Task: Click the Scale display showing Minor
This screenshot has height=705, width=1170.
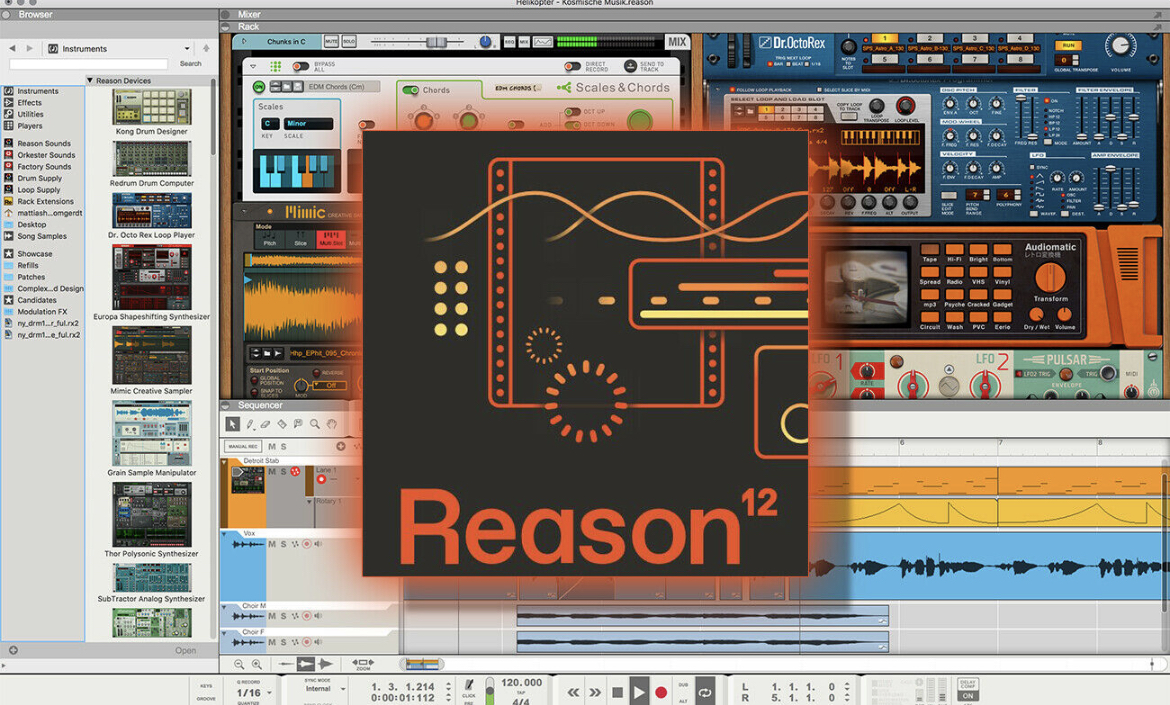Action: [307, 123]
